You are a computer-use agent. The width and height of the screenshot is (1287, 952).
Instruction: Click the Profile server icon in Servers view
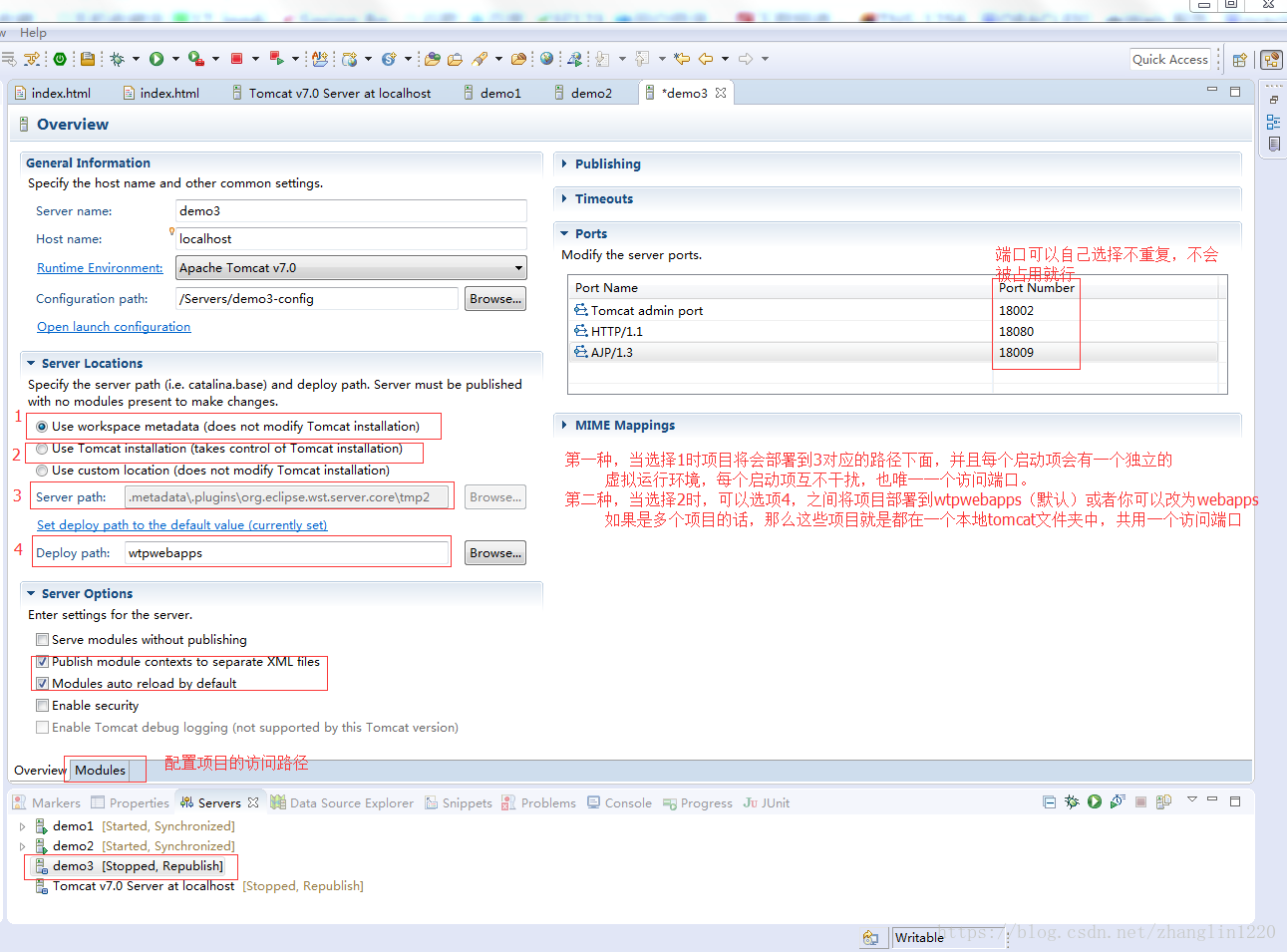click(x=1118, y=801)
